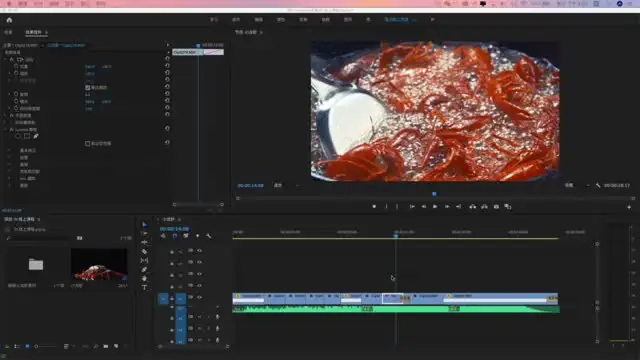Image resolution: width=640 pixels, height=360 pixels.
Task: Play the sequence in Program monitor
Action: pos(435,207)
